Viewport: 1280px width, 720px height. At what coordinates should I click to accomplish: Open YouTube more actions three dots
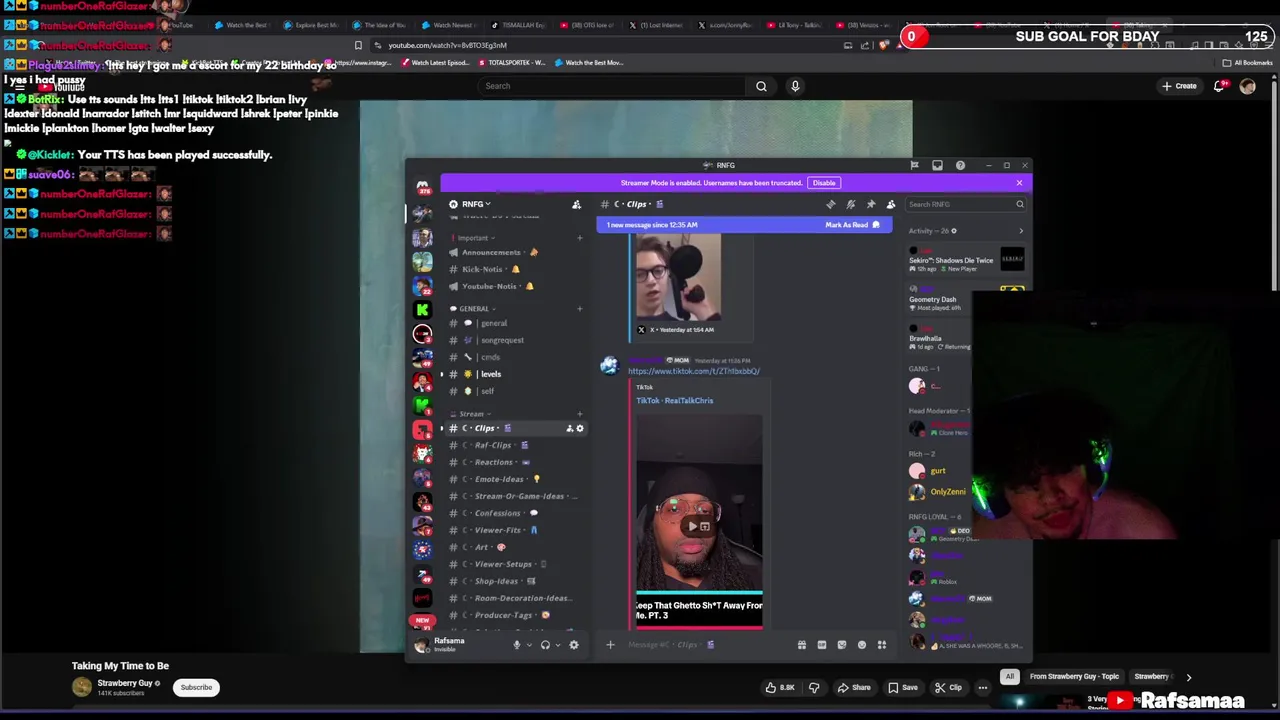click(x=983, y=687)
